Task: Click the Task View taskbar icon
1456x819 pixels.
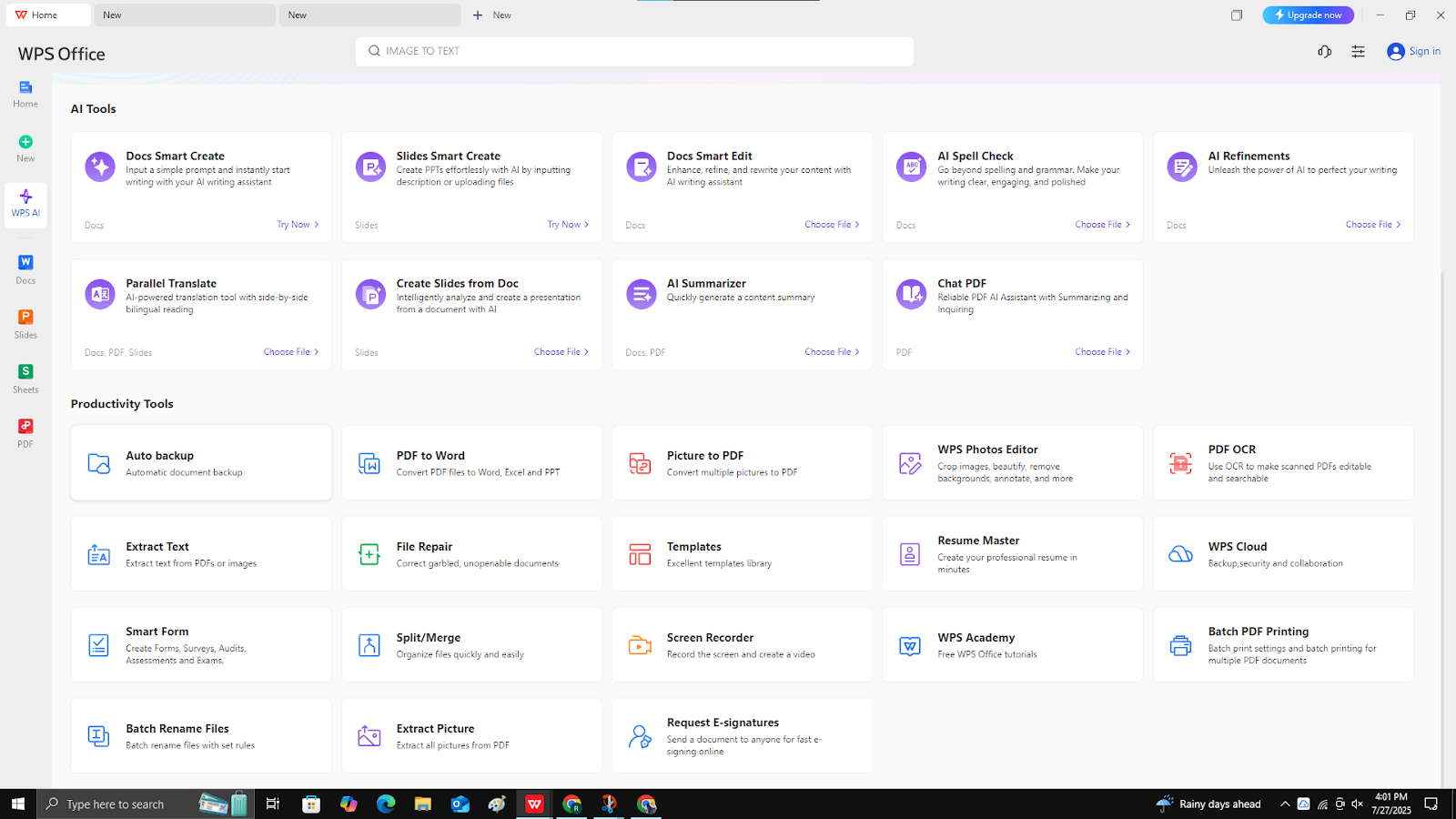Action: (x=272, y=804)
